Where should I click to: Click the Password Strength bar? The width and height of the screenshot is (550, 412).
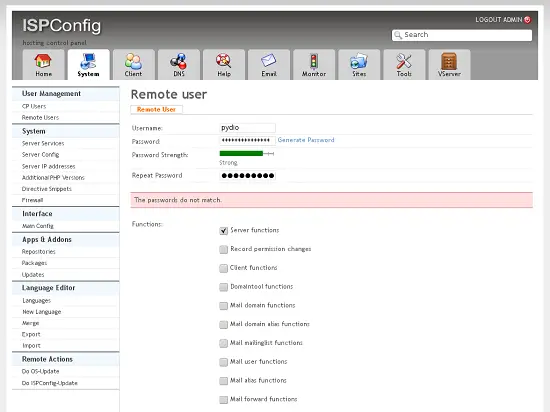[247, 154]
